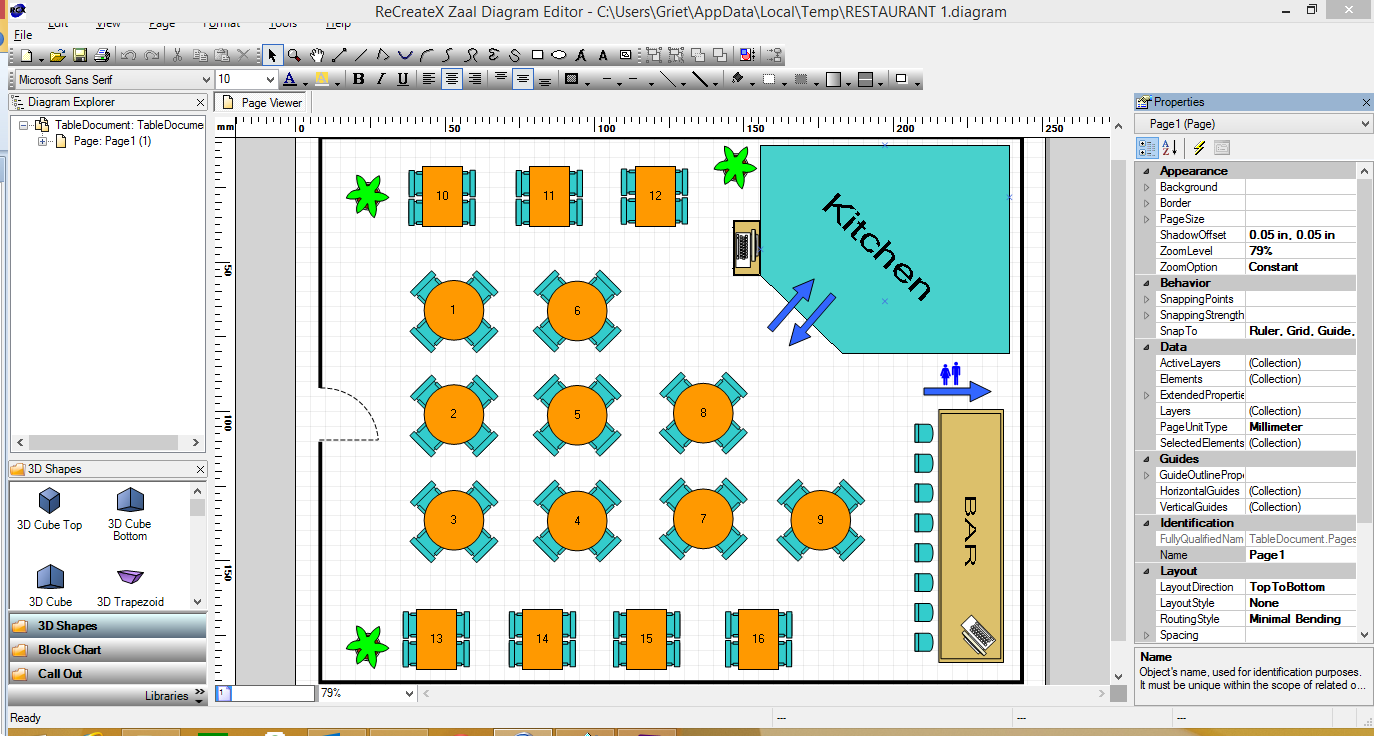
Task: Toggle Underline text formatting
Action: coord(403,79)
